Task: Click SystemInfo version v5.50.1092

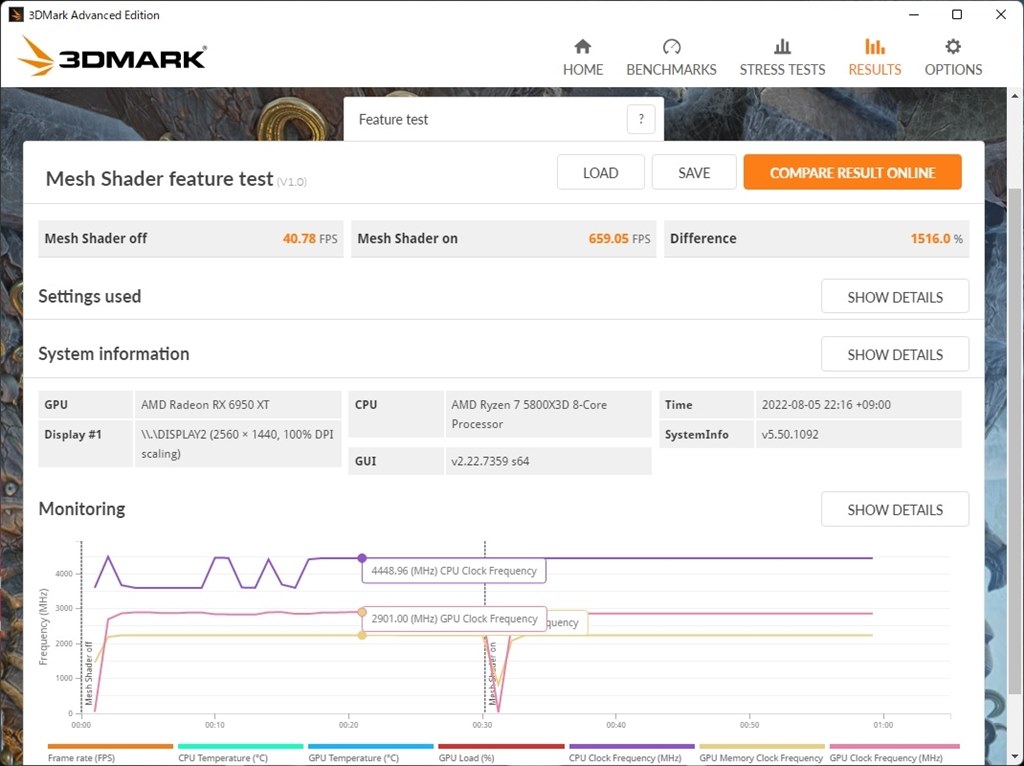Action: pos(858,434)
